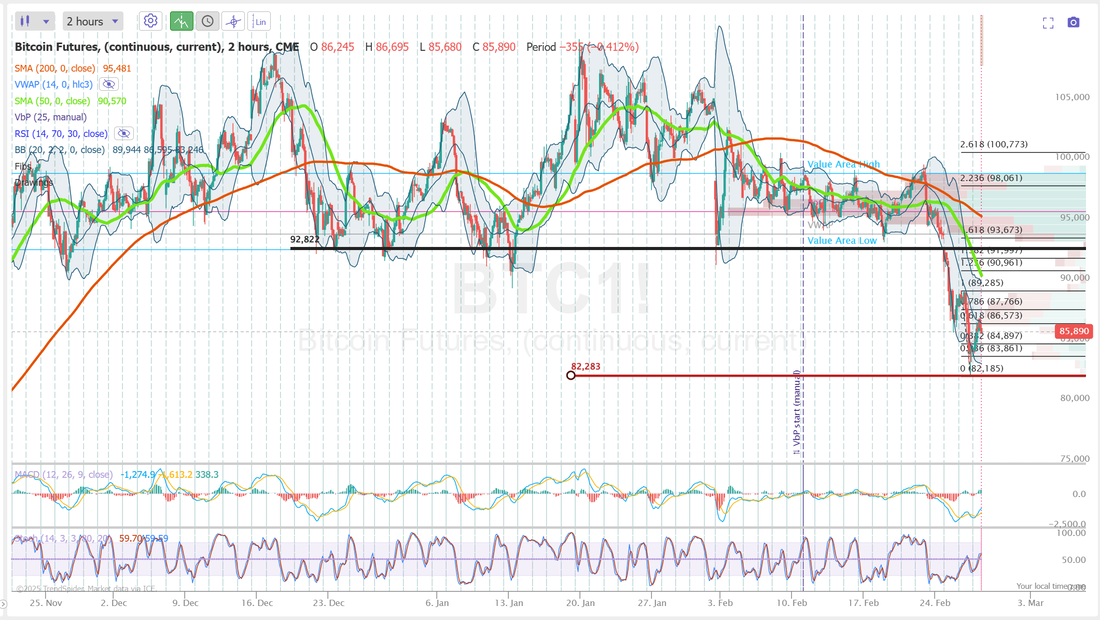Open the candlestick chart type dropdown
The width and height of the screenshot is (1100, 620).
(x=34, y=21)
